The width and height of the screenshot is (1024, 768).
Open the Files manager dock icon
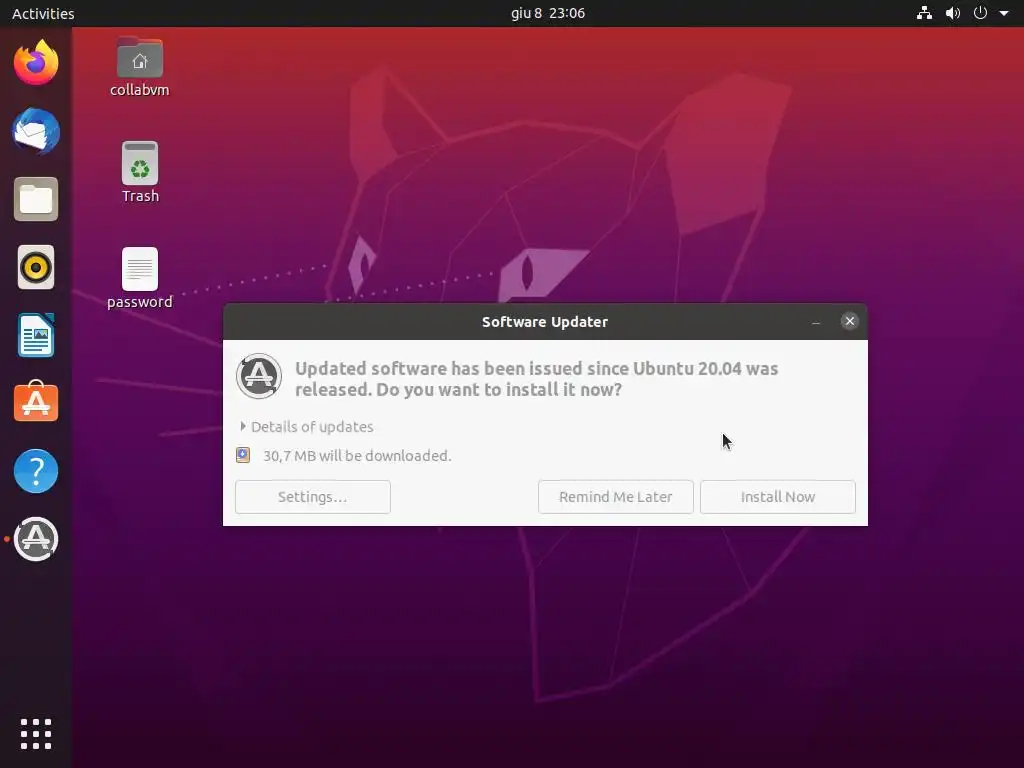[36, 199]
